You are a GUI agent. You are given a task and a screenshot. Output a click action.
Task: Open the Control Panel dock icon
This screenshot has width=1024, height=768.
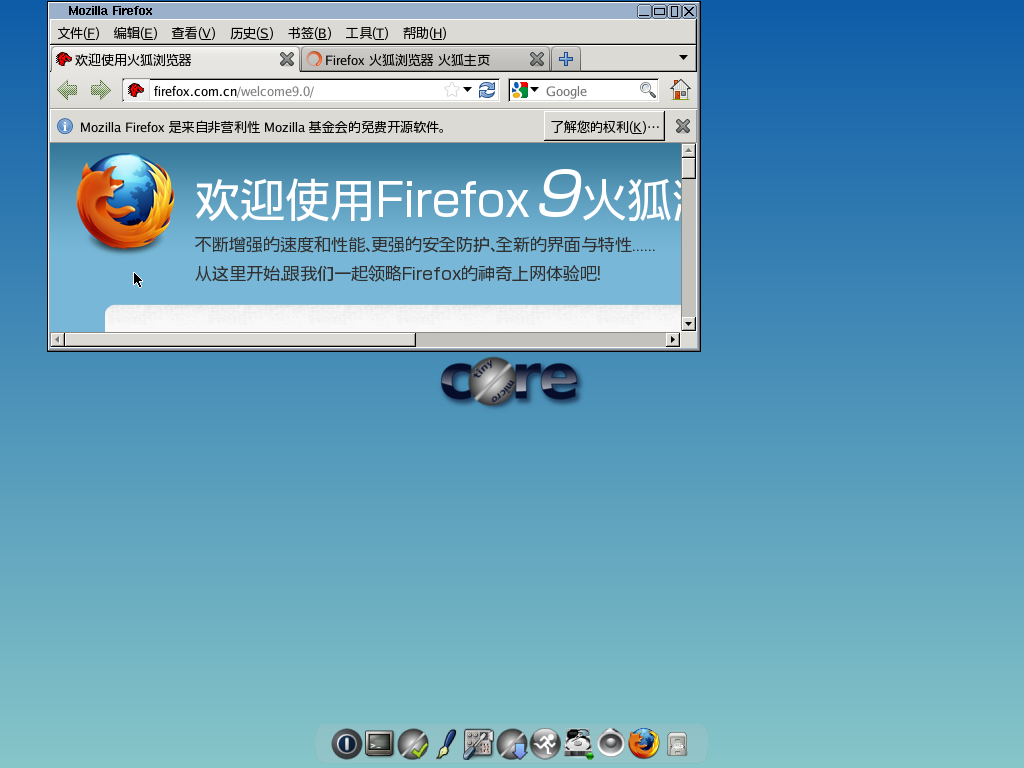(479, 744)
